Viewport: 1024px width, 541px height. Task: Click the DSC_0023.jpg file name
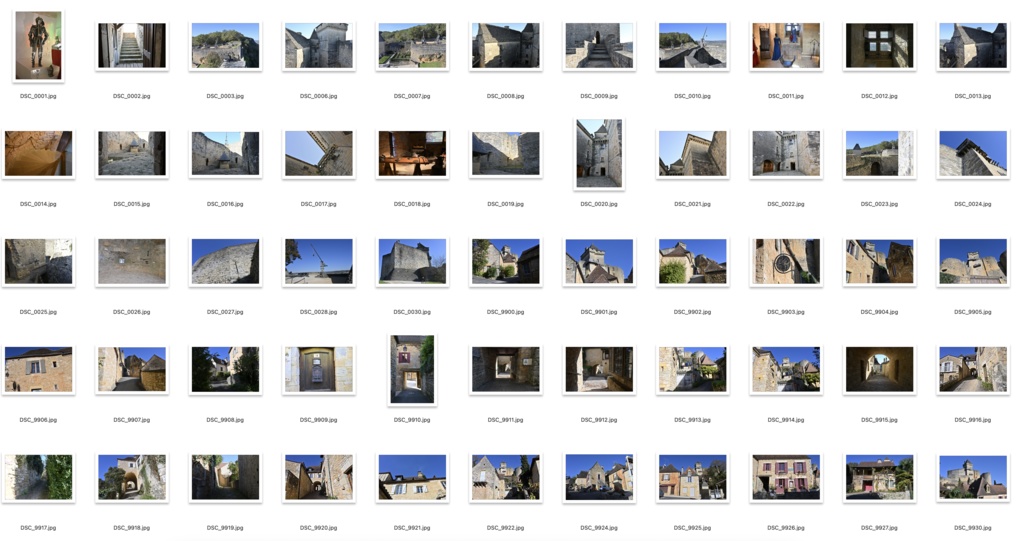coord(879,204)
